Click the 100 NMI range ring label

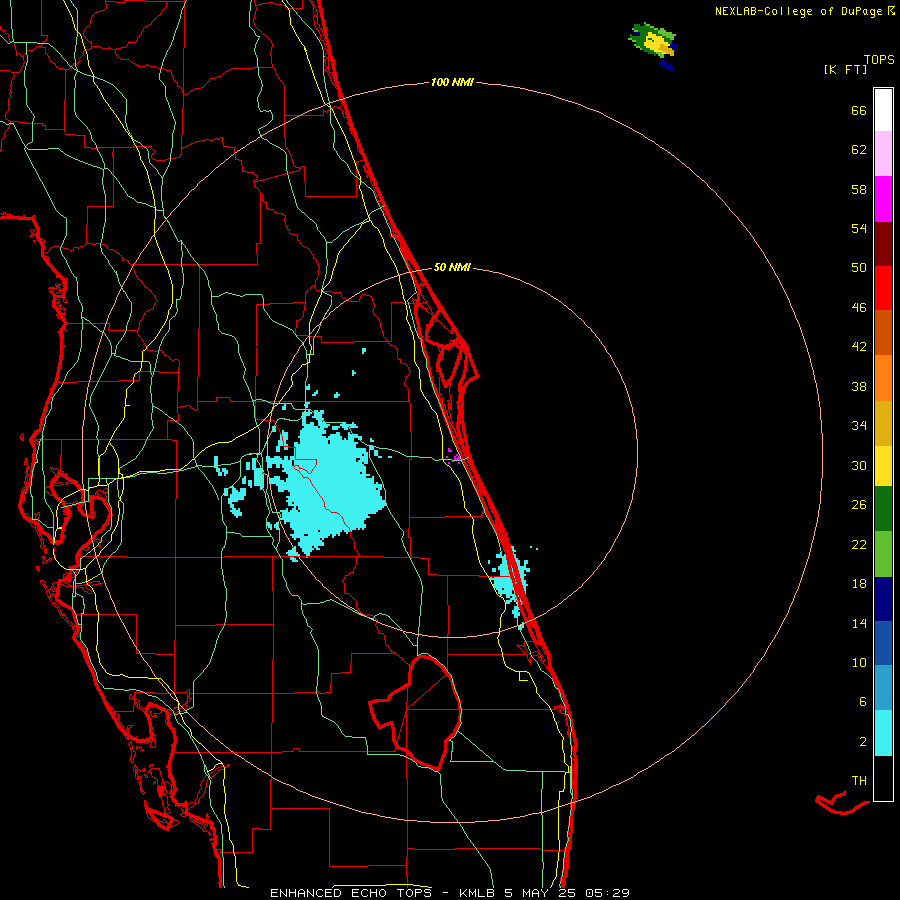(x=452, y=83)
